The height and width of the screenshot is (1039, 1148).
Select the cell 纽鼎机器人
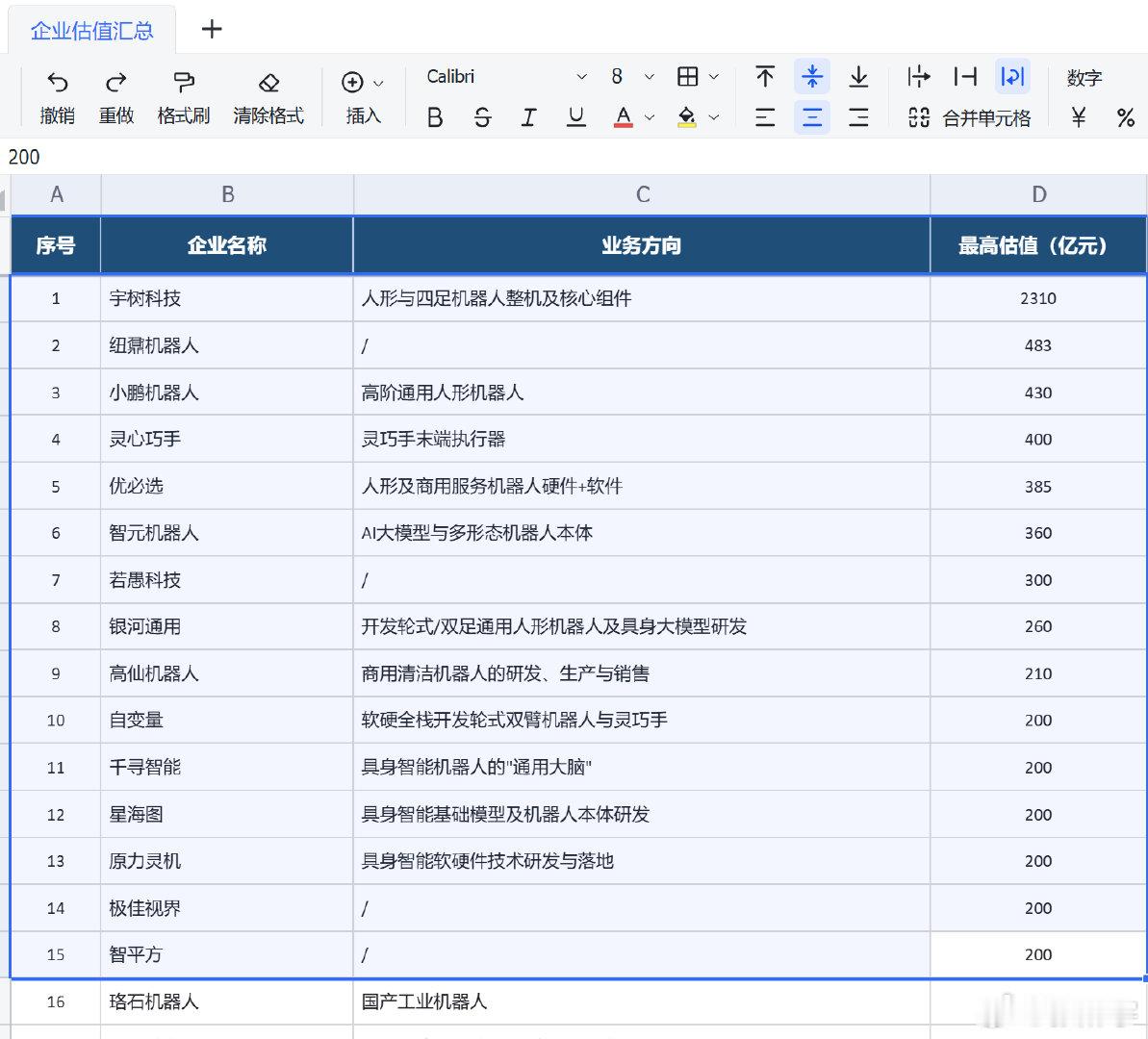[x=227, y=344]
